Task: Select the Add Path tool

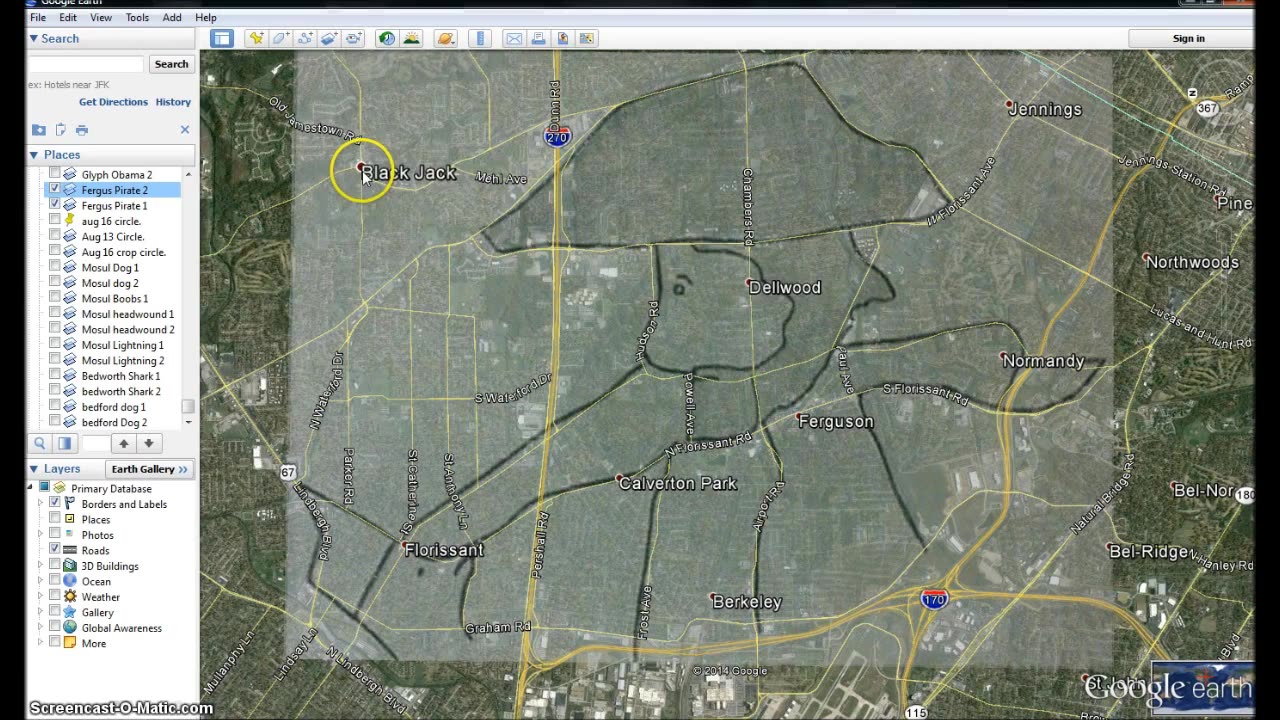Action: tap(305, 39)
